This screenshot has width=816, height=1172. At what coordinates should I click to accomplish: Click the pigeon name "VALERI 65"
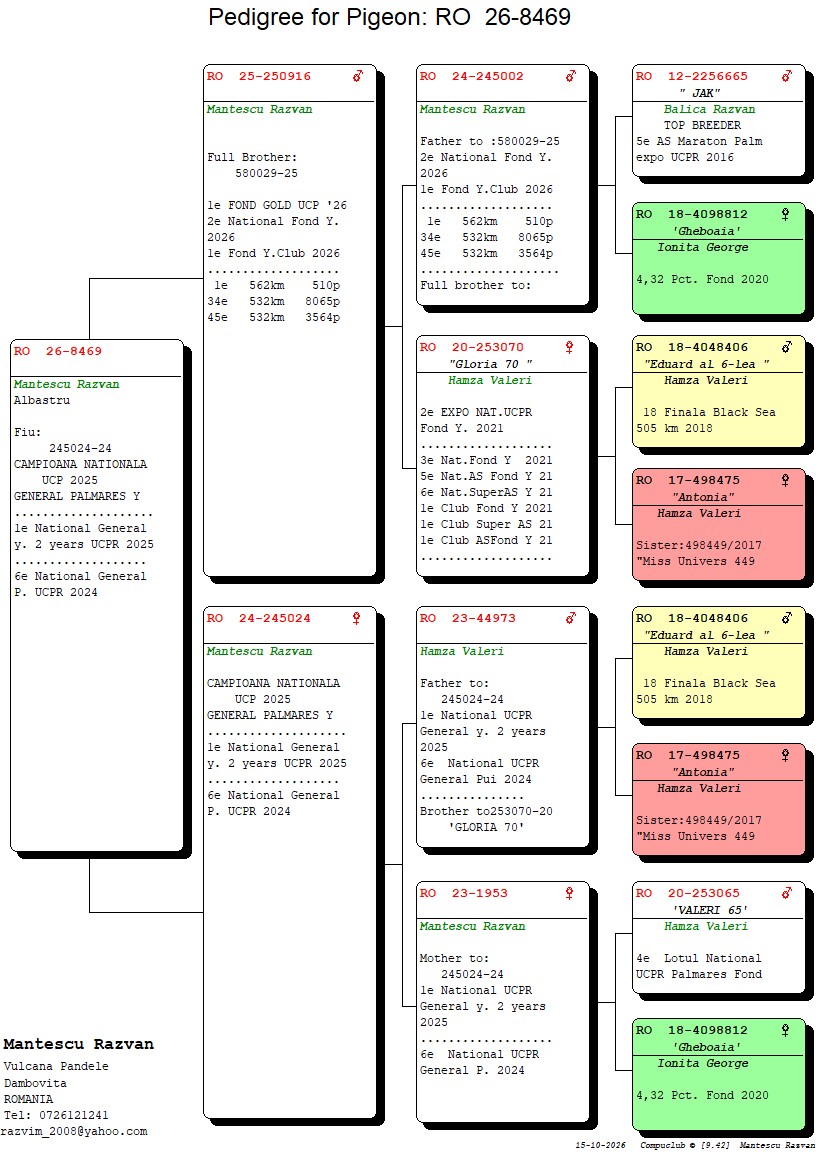click(x=710, y=910)
